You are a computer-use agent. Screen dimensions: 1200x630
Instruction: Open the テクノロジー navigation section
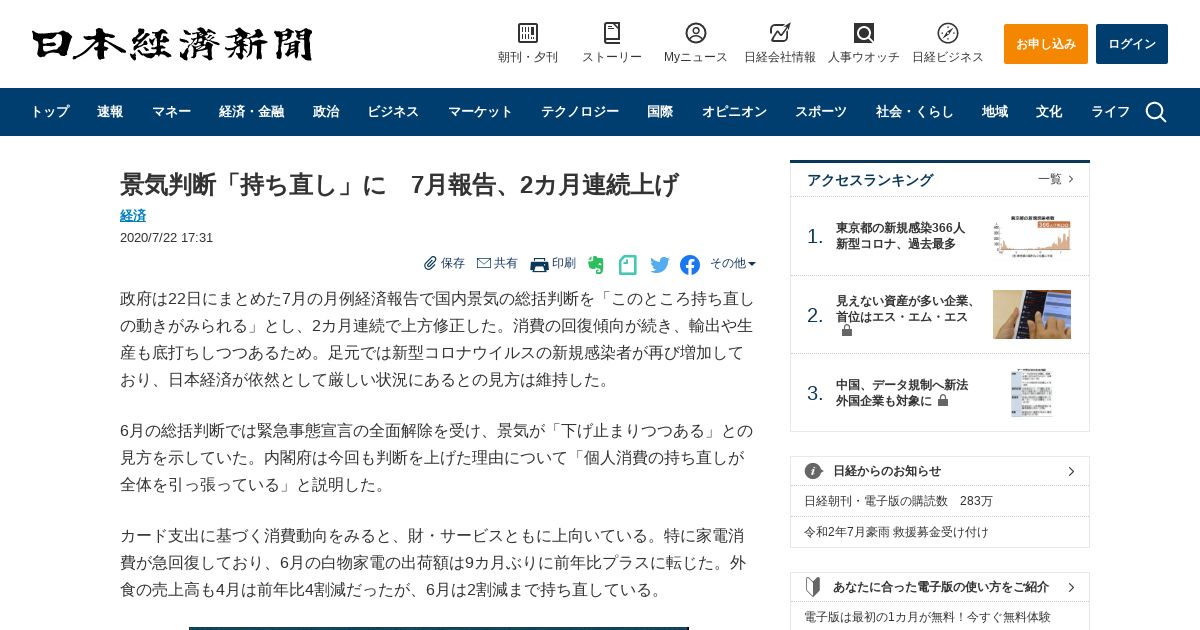click(580, 112)
